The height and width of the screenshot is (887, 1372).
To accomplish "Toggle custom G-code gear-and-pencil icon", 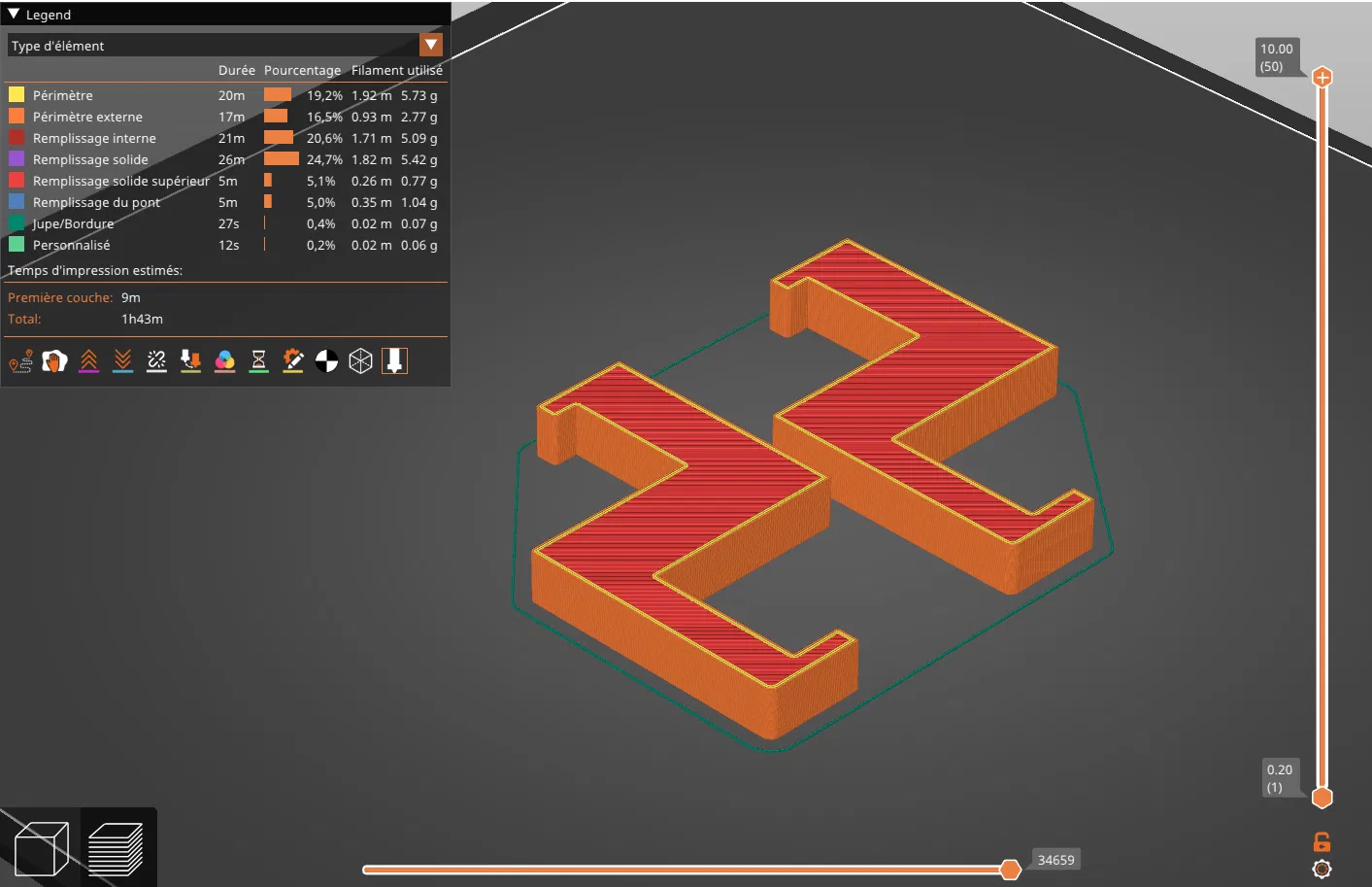I will click(x=292, y=361).
